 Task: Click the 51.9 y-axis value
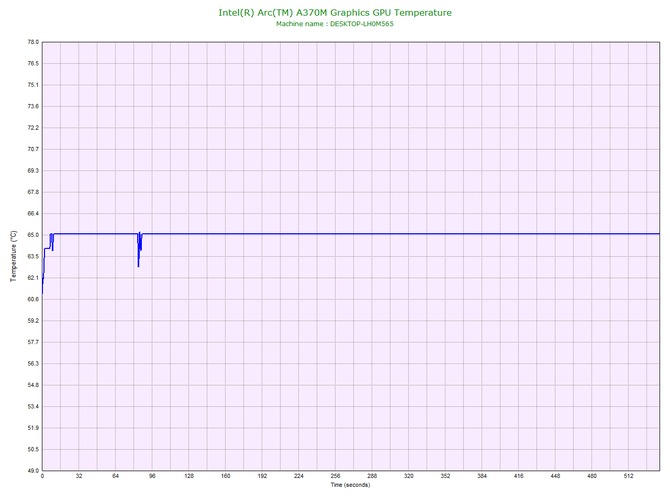pyautogui.click(x=33, y=428)
